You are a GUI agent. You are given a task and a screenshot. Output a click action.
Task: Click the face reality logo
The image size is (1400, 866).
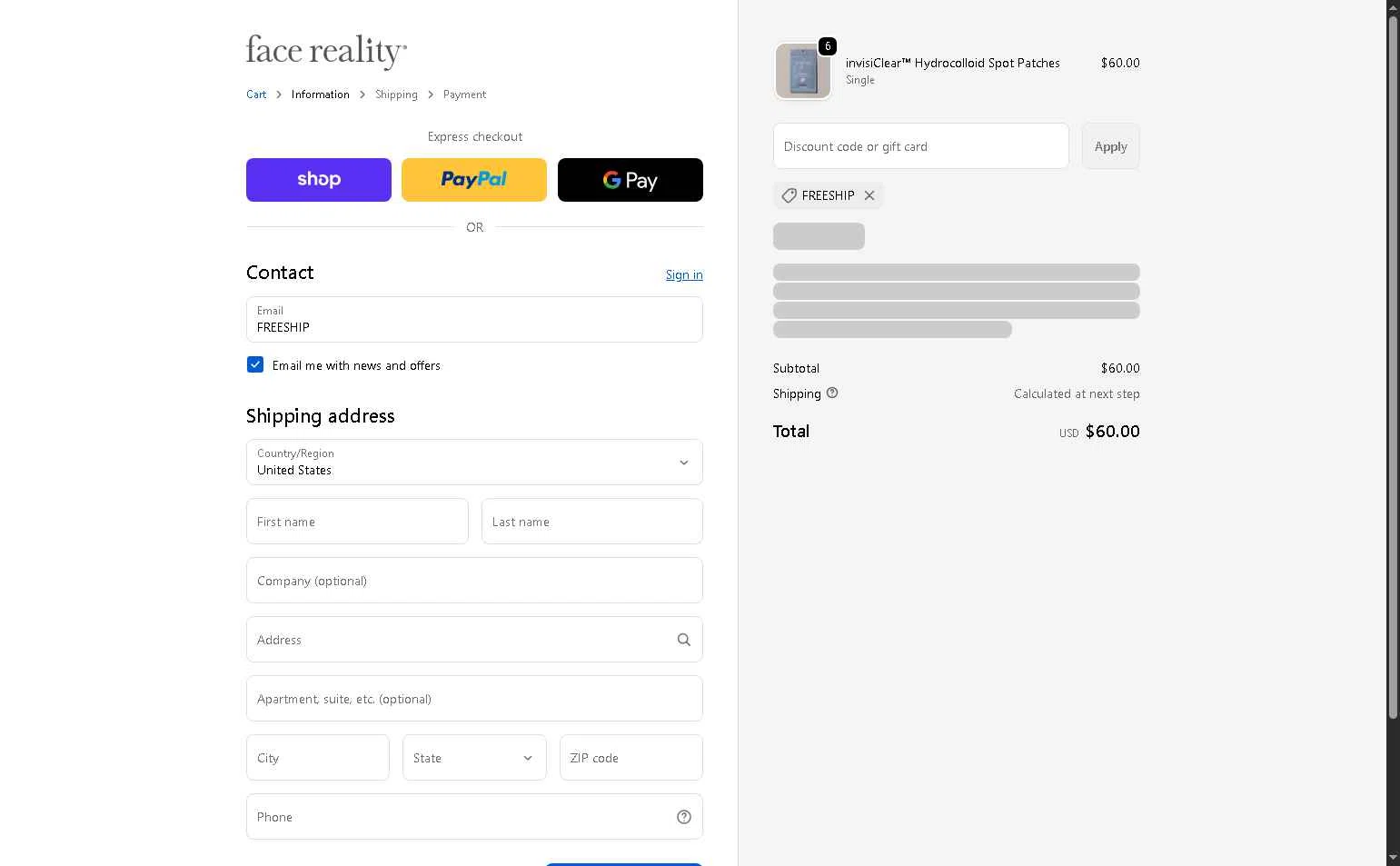click(x=326, y=51)
